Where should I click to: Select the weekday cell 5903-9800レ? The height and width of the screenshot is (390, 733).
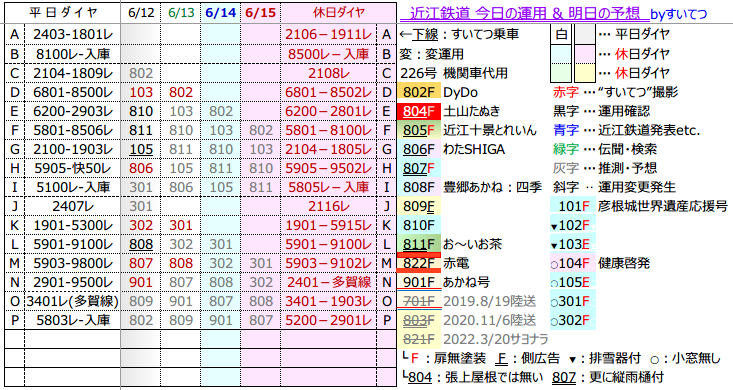click(73, 263)
